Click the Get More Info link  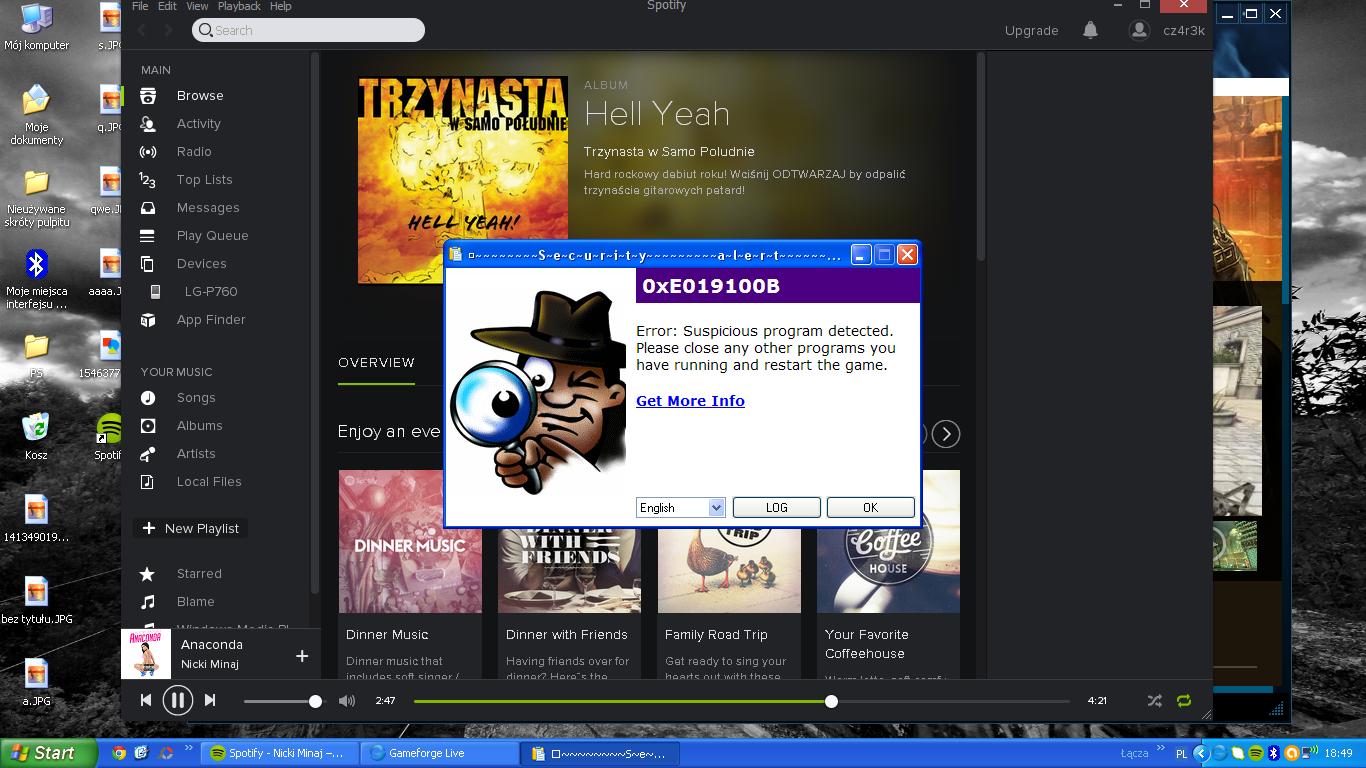tap(690, 401)
